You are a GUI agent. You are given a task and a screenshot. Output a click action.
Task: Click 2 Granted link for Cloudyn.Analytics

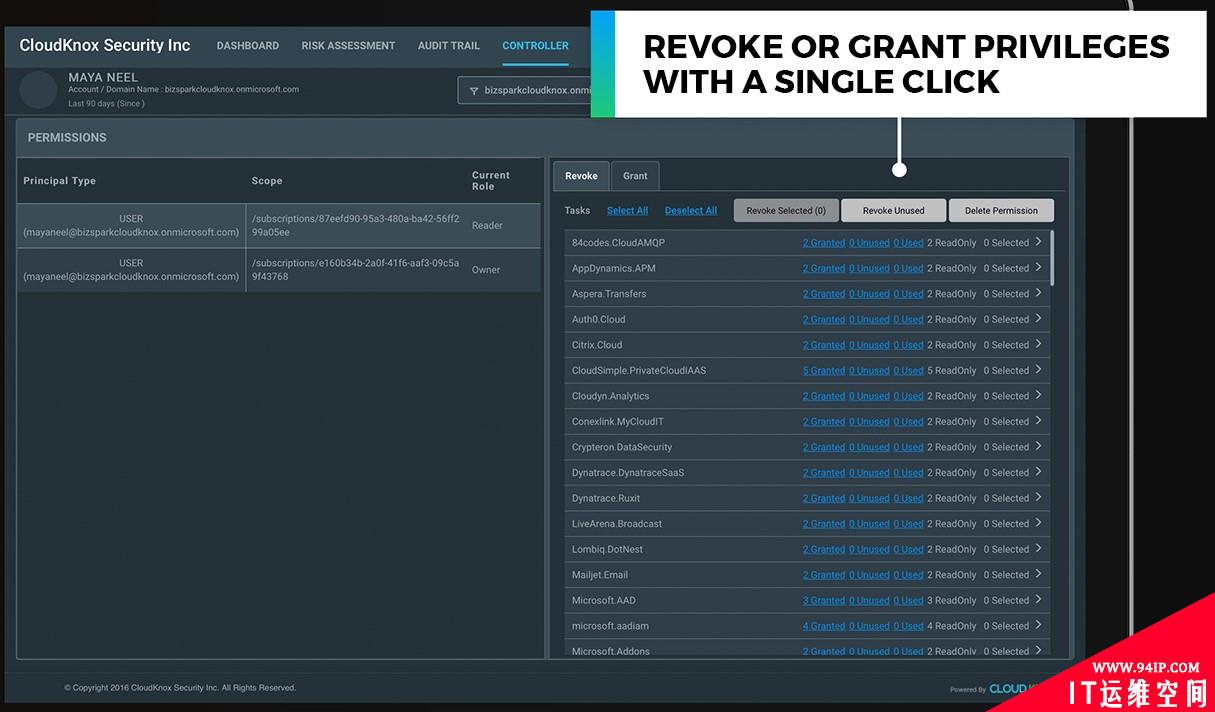(x=824, y=396)
